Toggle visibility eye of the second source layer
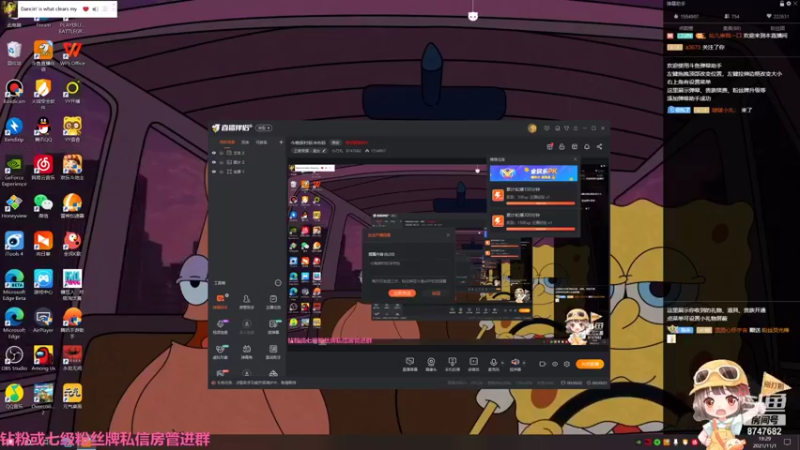Image resolution: width=800 pixels, height=450 pixels. (x=214, y=162)
